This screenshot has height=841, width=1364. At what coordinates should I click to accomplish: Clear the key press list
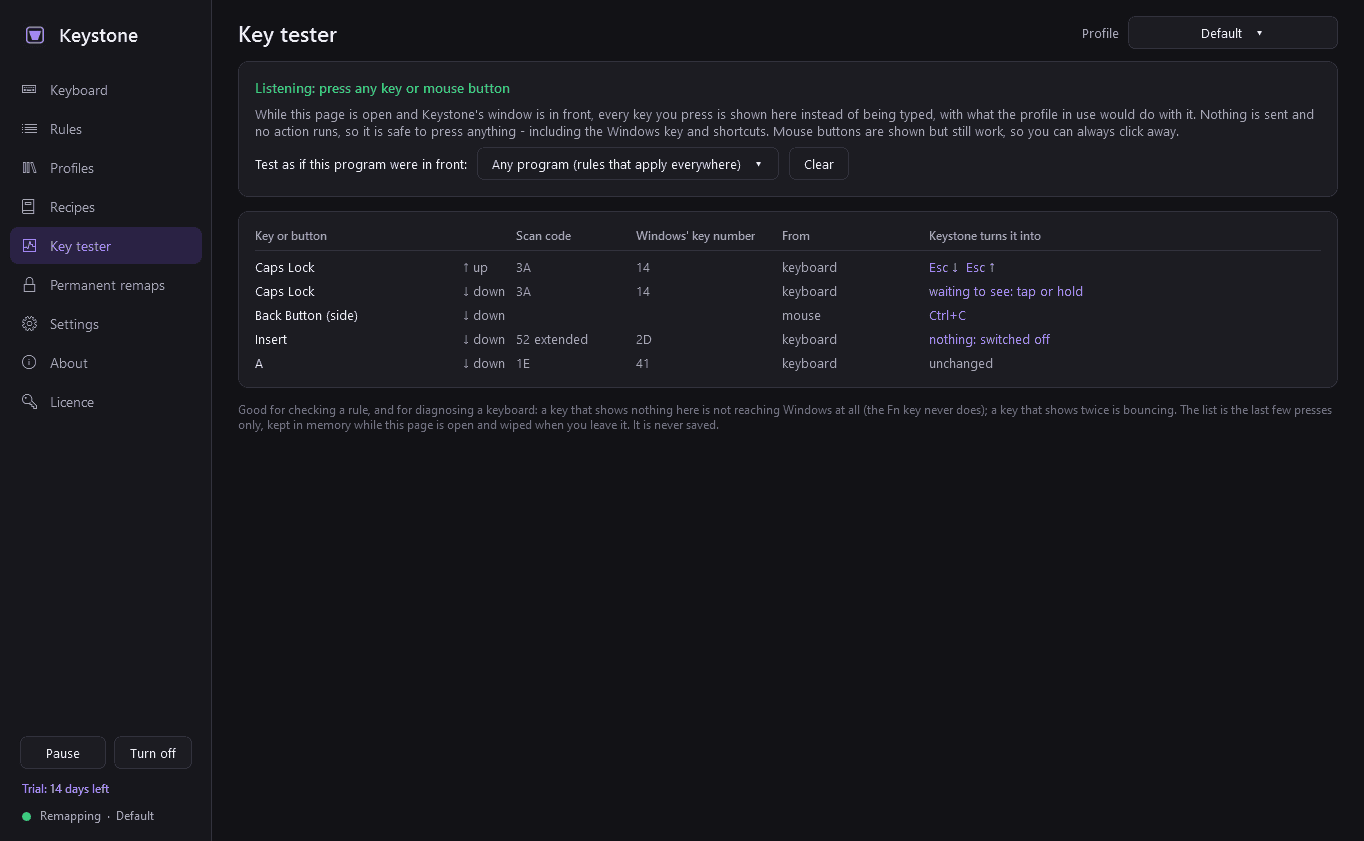click(818, 164)
